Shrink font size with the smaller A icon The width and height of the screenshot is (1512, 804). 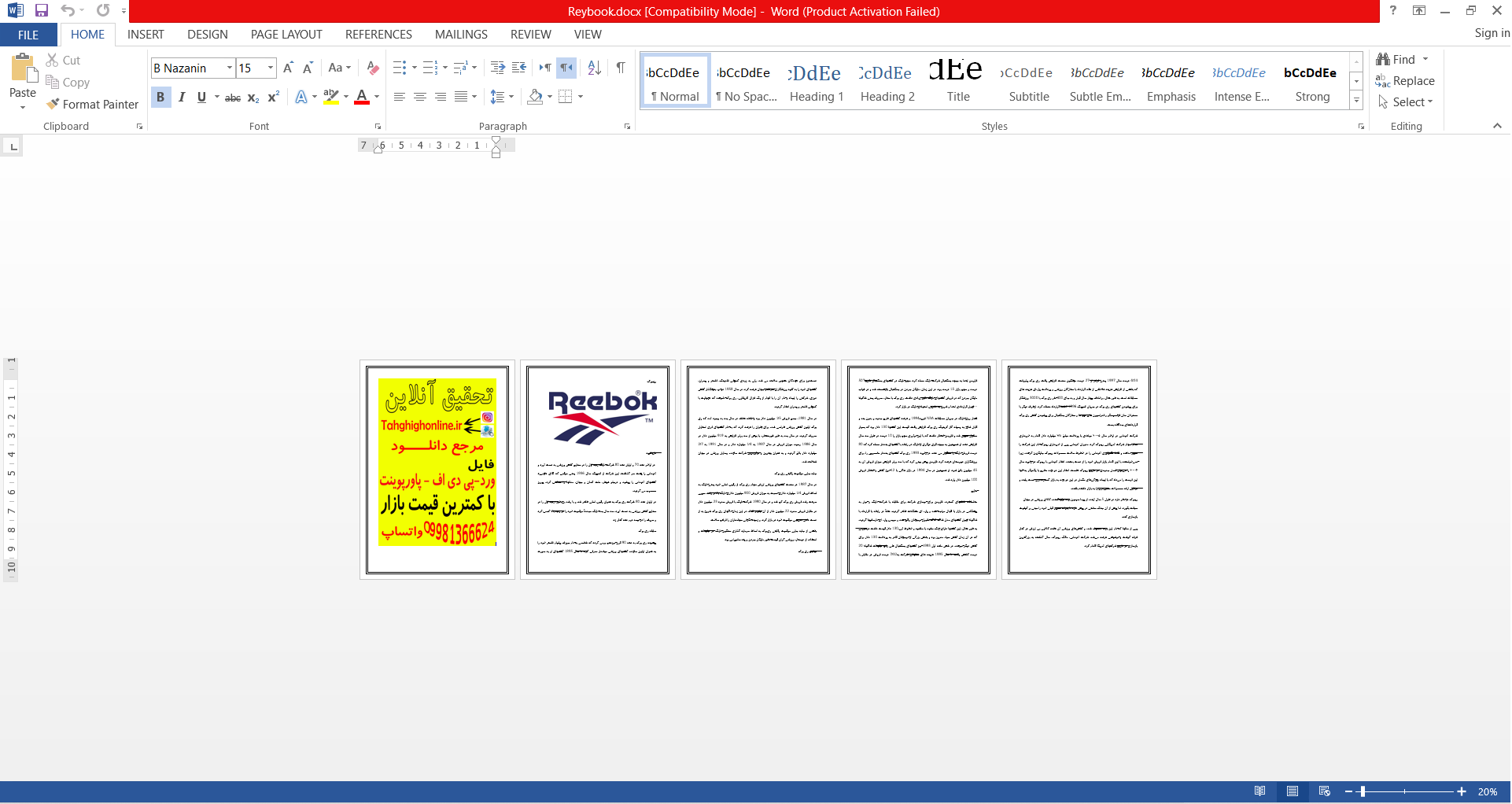pyautogui.click(x=308, y=68)
